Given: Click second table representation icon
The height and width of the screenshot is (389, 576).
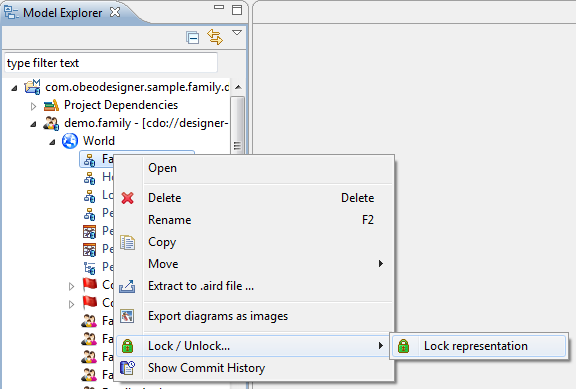Looking at the screenshot, I should coord(89,250).
